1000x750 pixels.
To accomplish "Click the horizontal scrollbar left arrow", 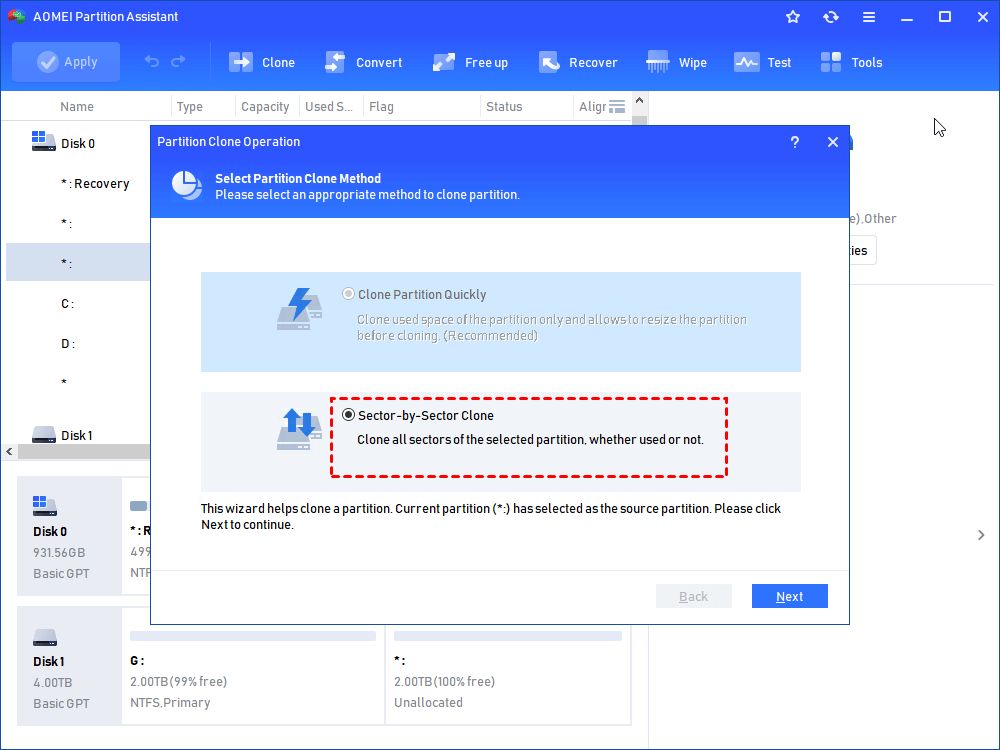I will tap(10, 452).
